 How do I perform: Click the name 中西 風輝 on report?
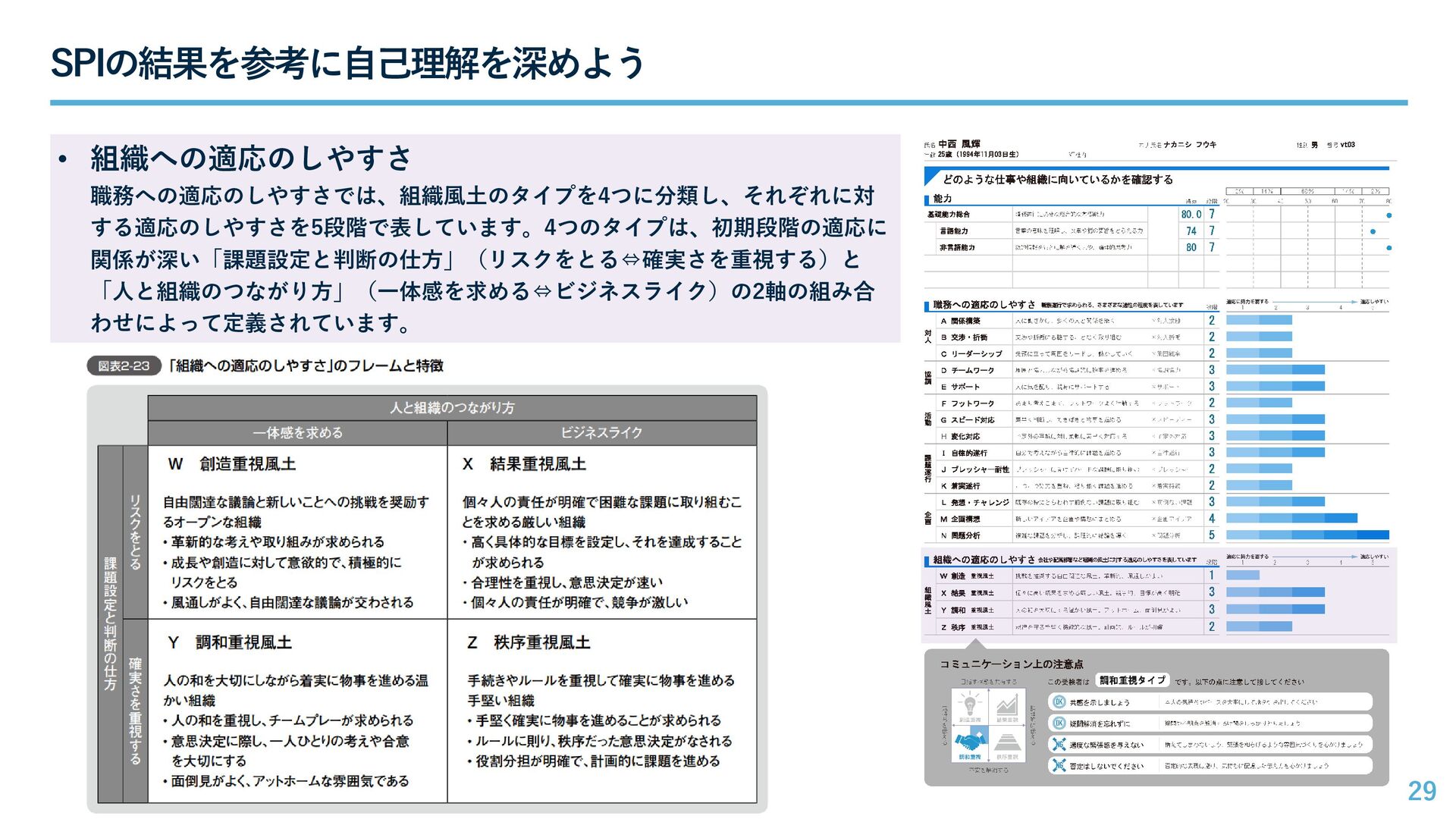[959, 144]
